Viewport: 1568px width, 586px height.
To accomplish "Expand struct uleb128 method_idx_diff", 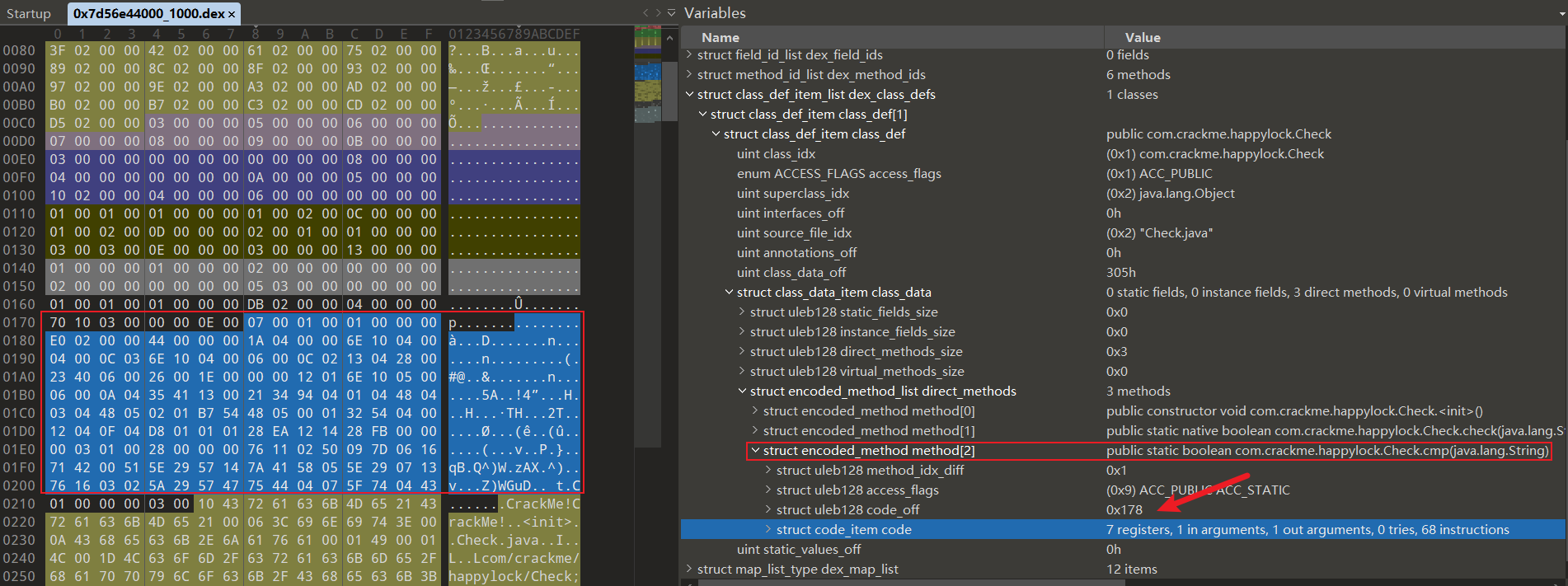I will (x=768, y=470).
